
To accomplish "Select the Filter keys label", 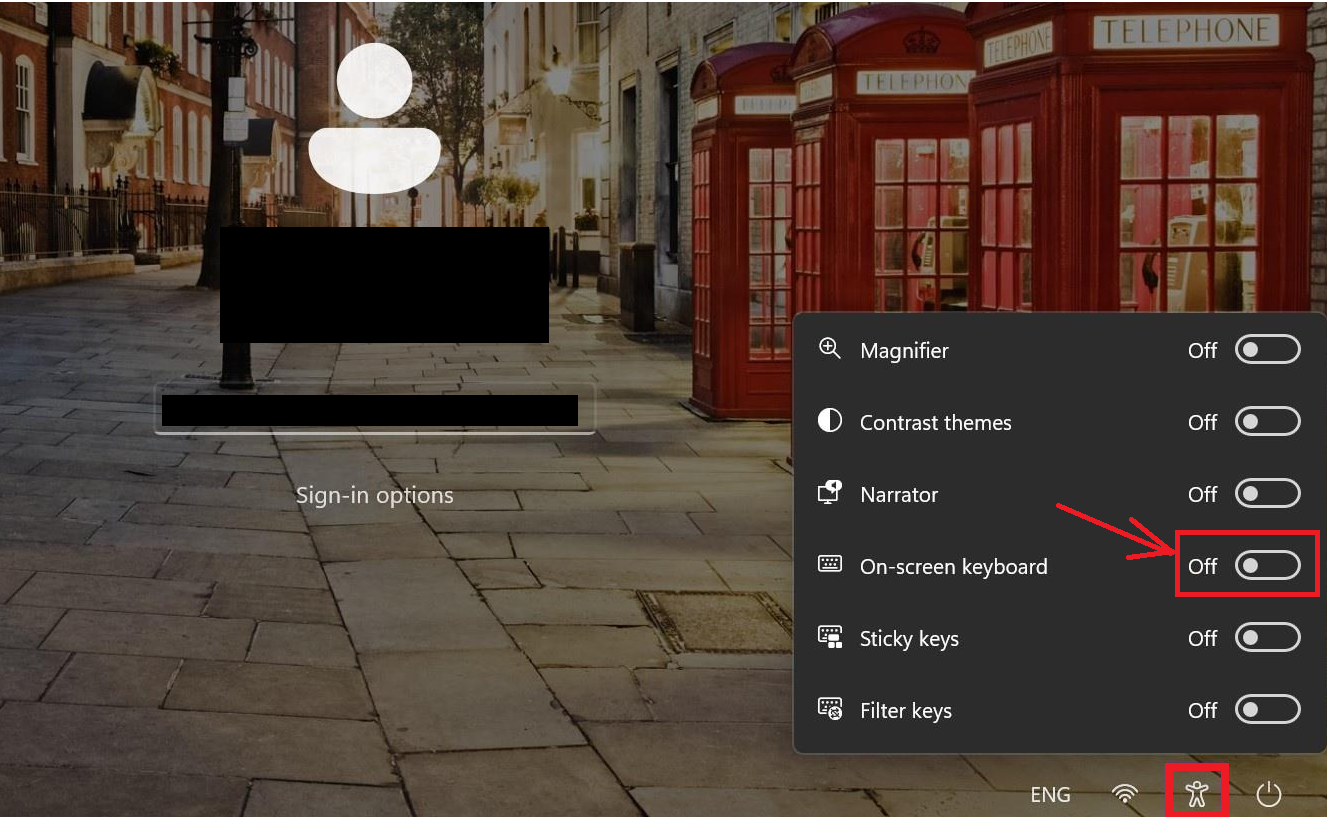I will (906, 711).
